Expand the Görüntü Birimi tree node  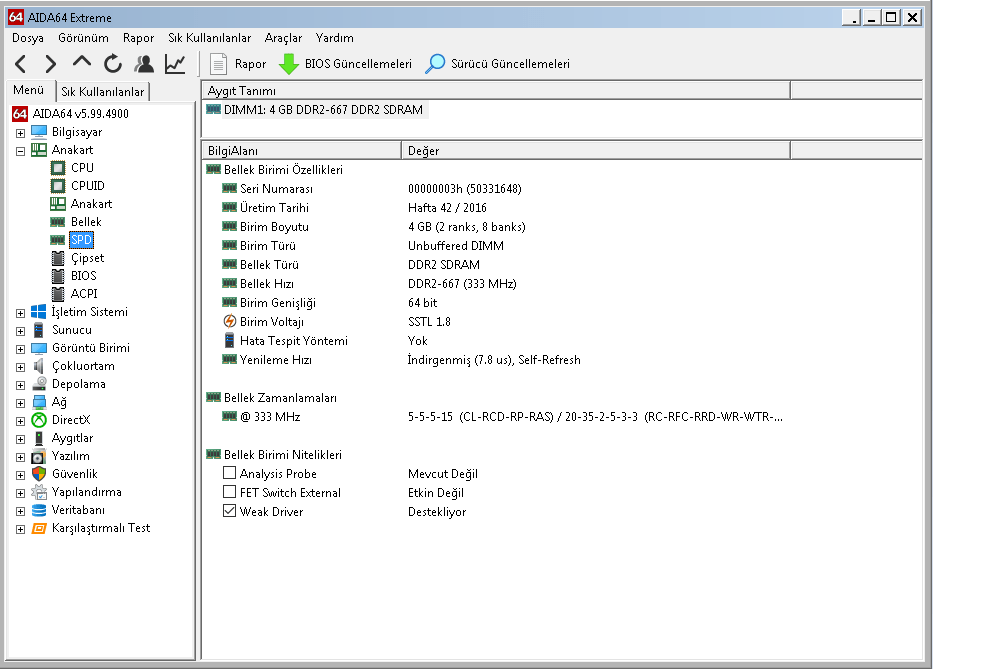(x=21, y=349)
